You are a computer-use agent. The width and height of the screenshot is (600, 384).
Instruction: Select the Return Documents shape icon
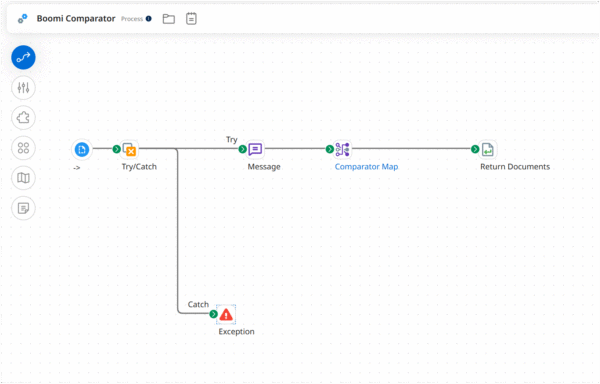488,149
